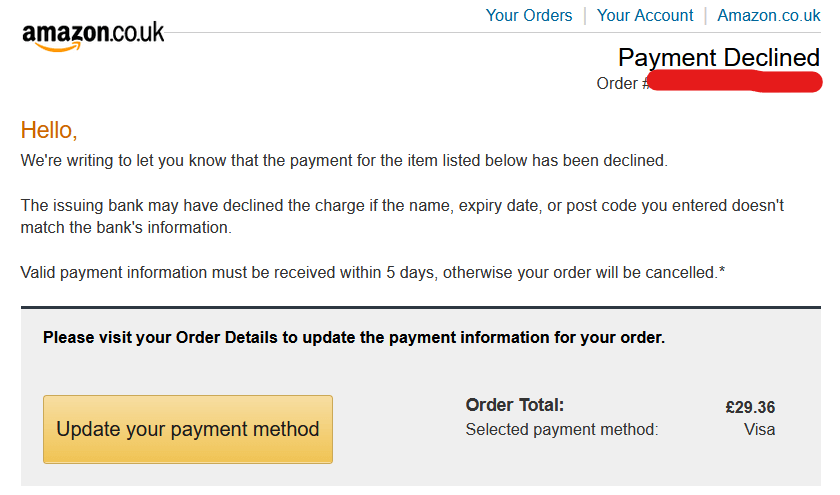Viewport: 840px width, 495px height.
Task: Click the bold Order Details instruction line
Action: 354,338
